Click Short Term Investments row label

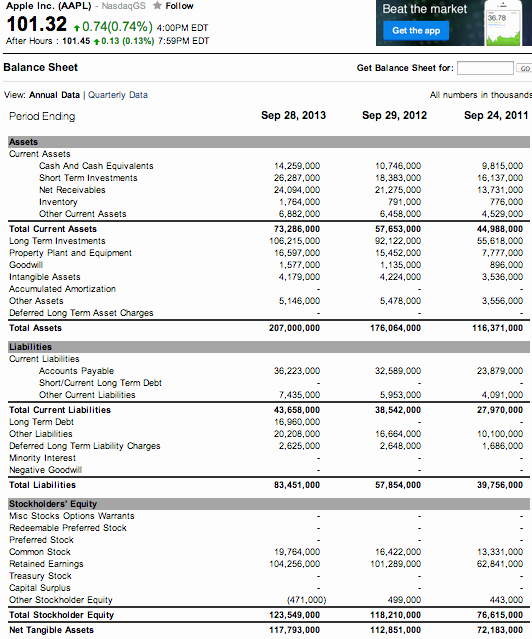88,178
